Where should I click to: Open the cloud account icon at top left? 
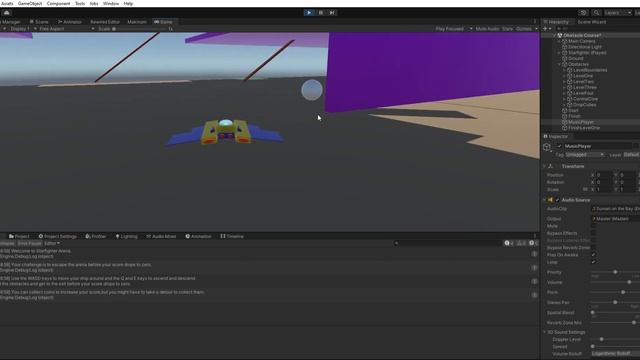point(7,13)
